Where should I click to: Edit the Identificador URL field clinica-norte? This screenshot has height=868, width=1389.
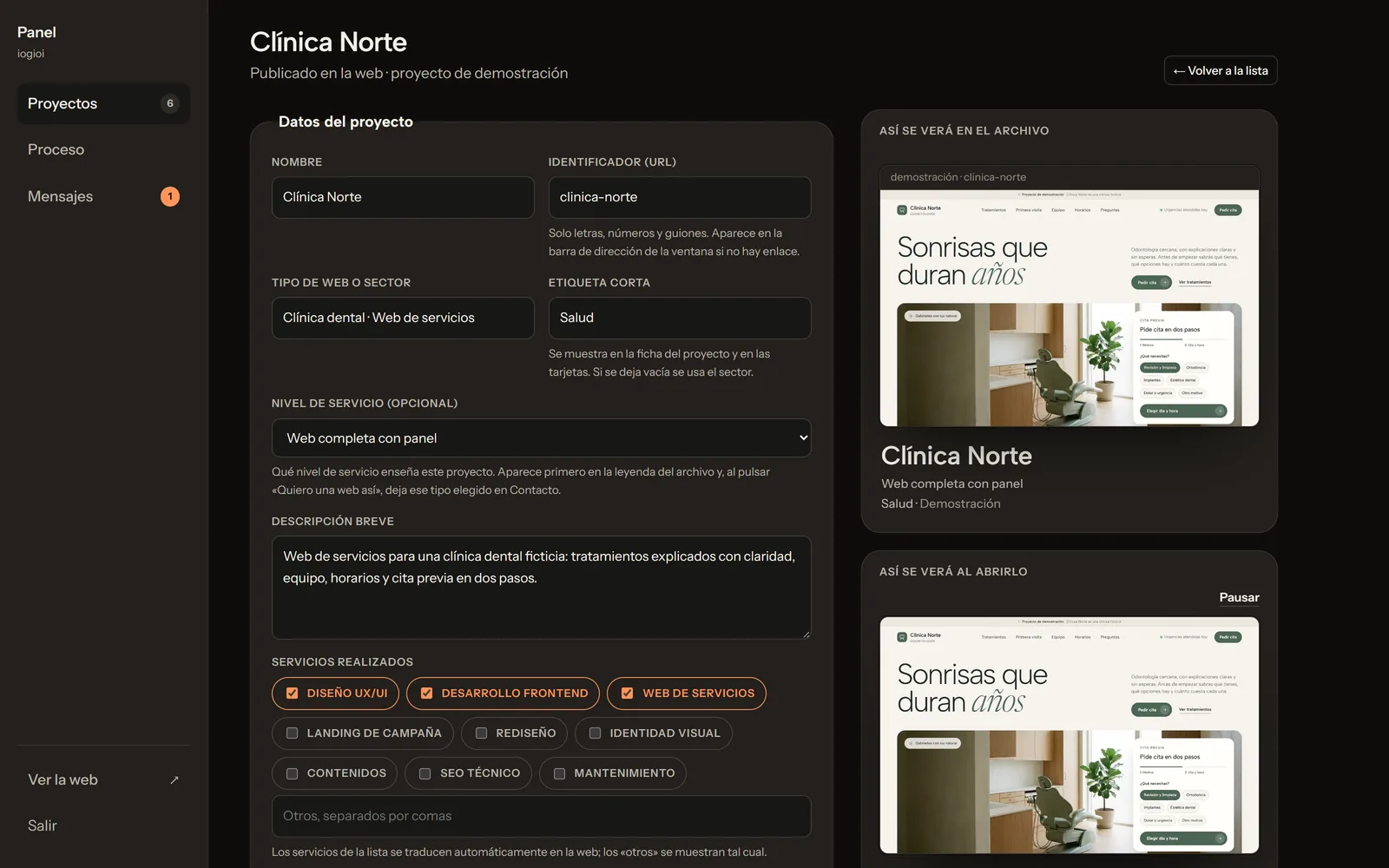click(680, 197)
